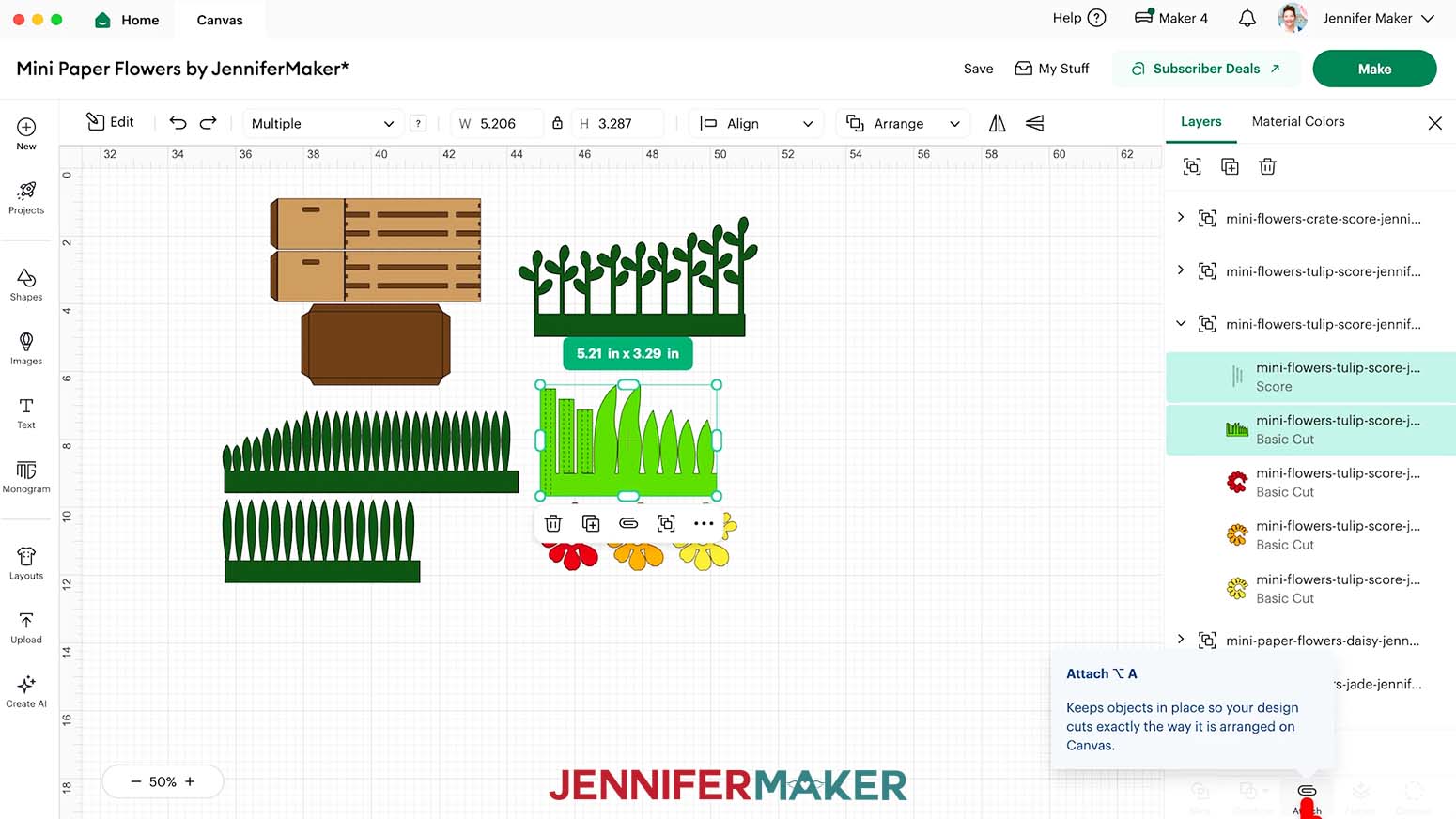Select the red flower on canvas

tap(572, 558)
